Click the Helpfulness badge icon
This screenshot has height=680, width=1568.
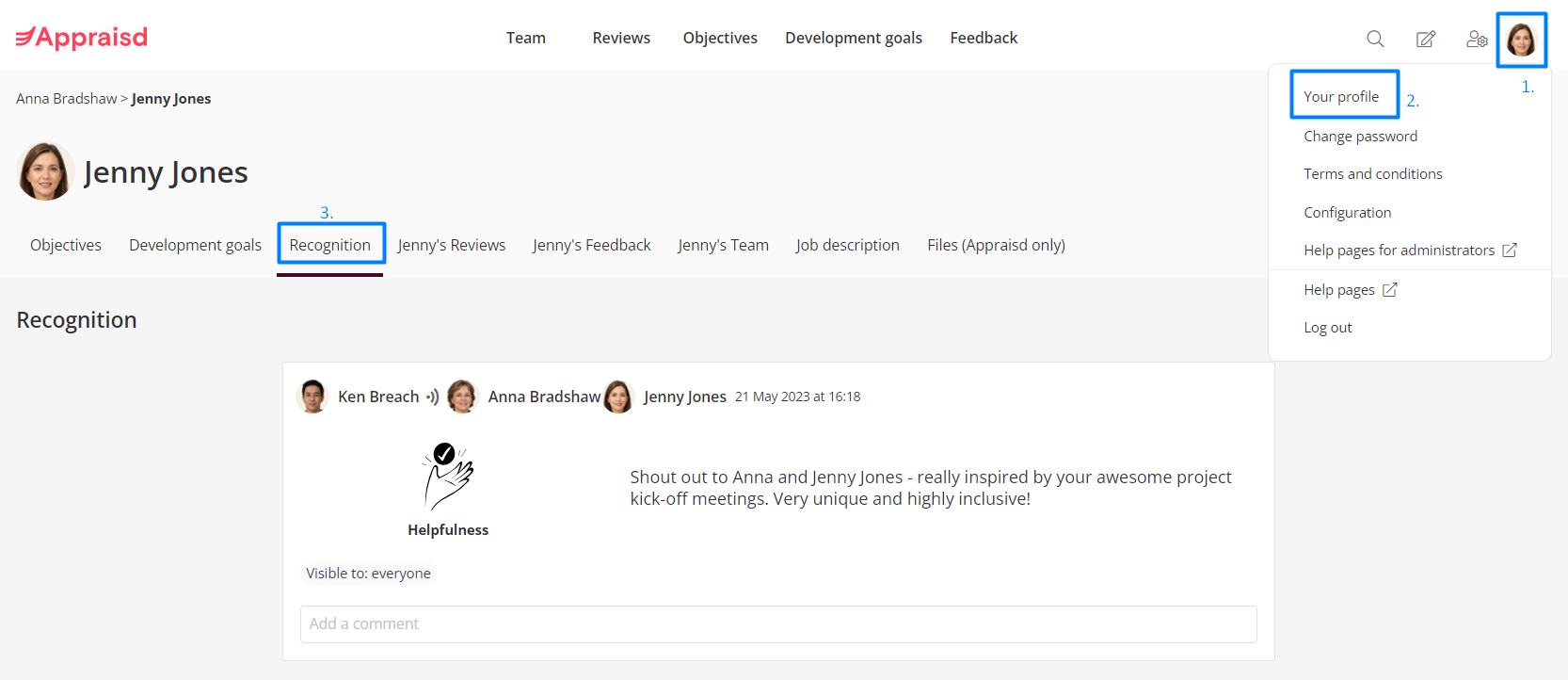[x=448, y=477]
